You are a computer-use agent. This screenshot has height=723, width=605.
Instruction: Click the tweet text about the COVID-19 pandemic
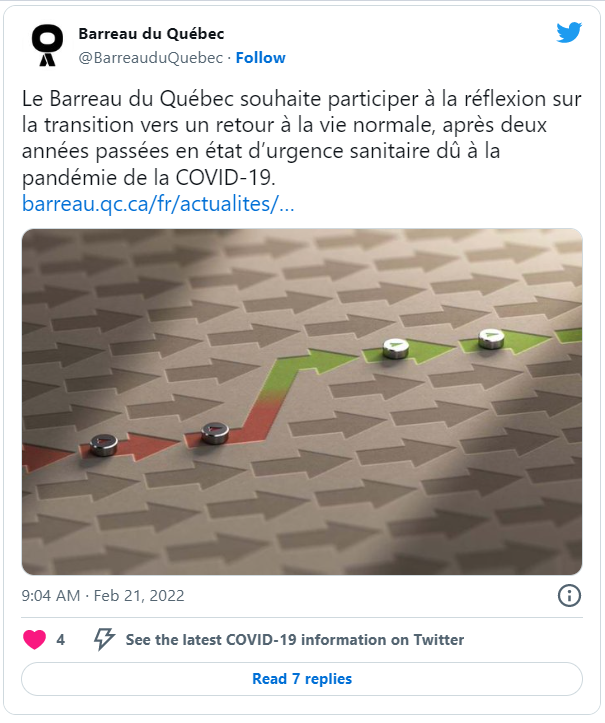(302, 138)
